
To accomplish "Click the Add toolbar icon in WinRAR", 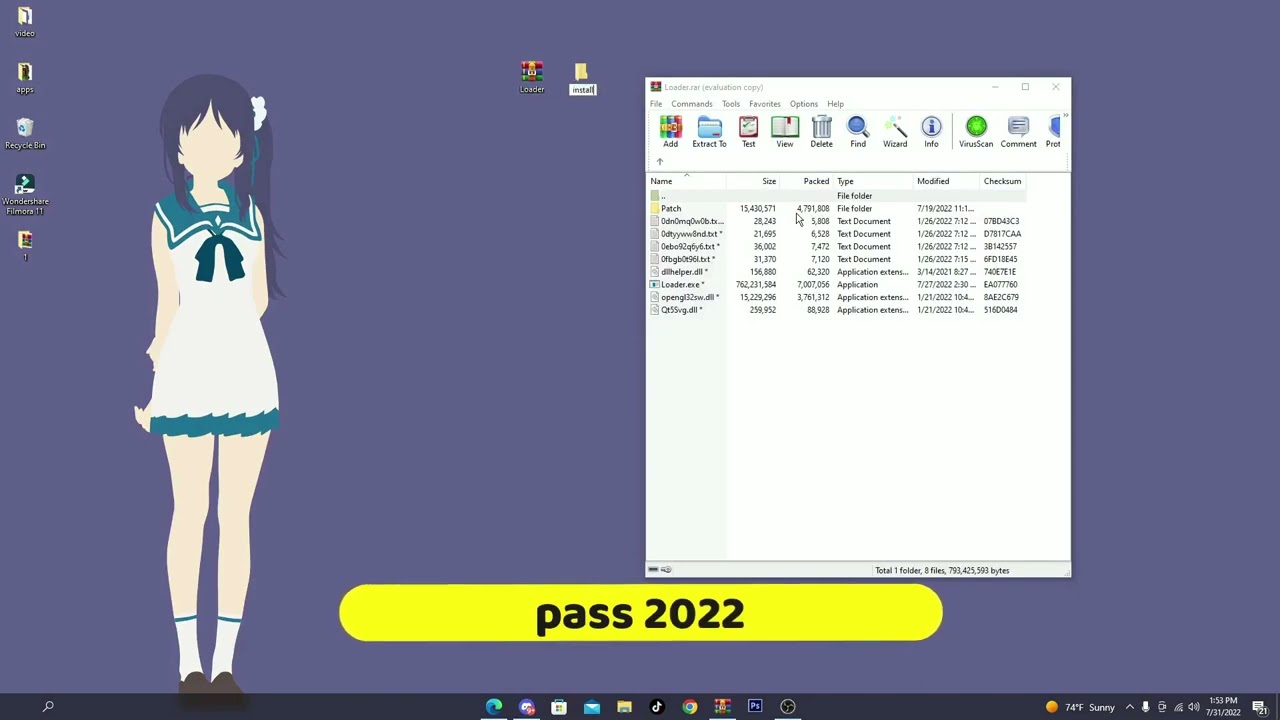I will (670, 131).
